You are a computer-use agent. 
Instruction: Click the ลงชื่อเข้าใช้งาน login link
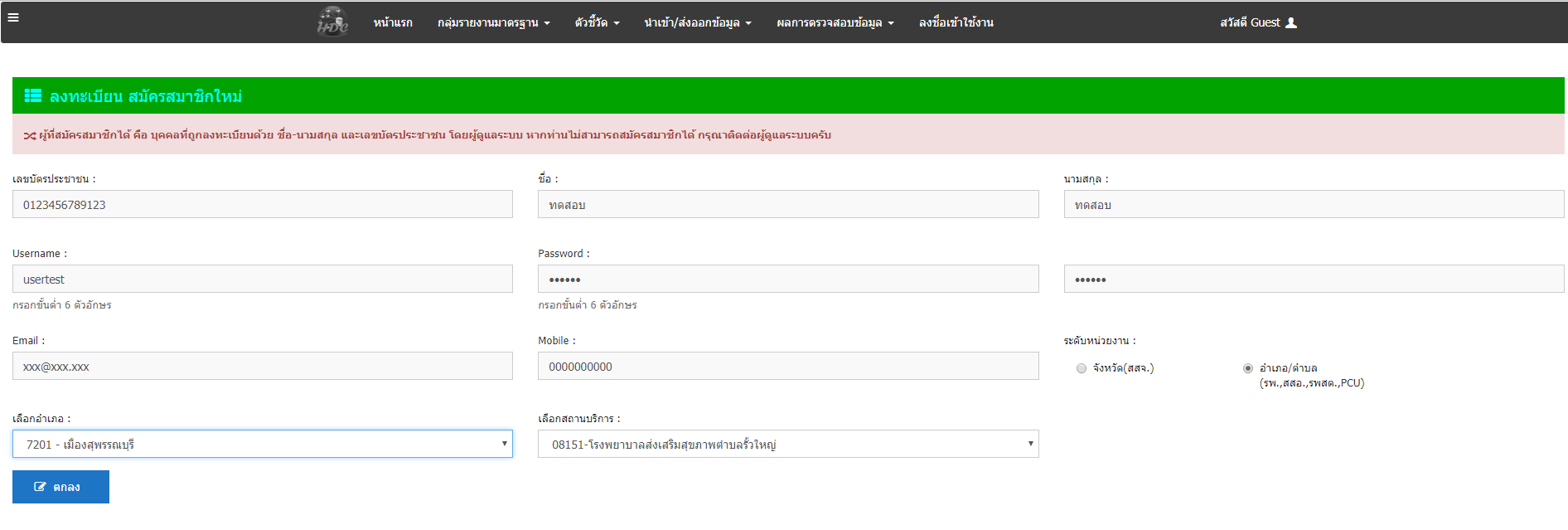pyautogui.click(x=956, y=23)
